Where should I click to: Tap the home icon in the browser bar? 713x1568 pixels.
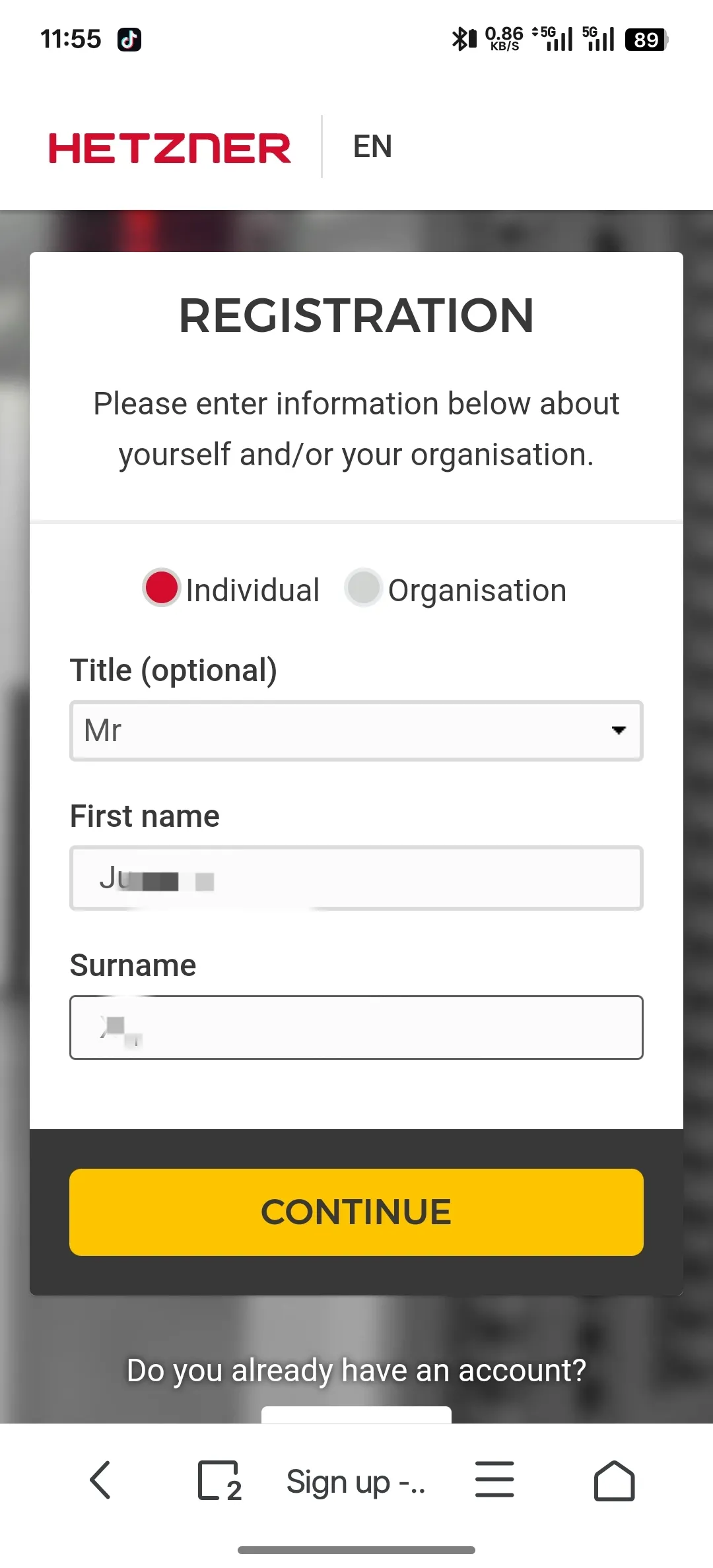tap(614, 1481)
